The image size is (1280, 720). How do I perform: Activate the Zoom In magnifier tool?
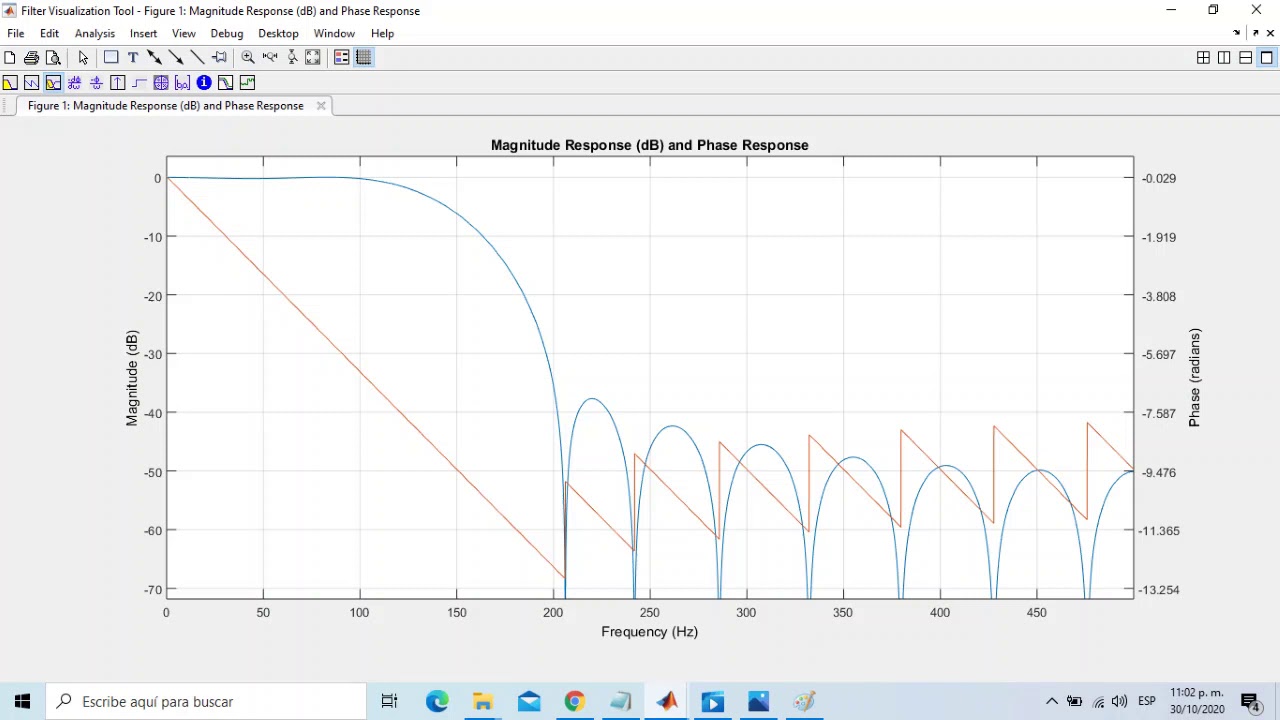click(248, 58)
